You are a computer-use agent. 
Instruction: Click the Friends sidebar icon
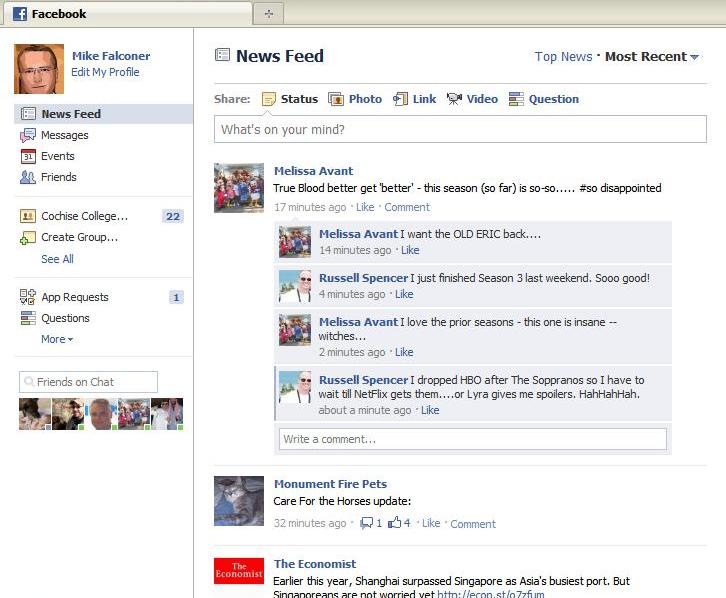(x=28, y=177)
